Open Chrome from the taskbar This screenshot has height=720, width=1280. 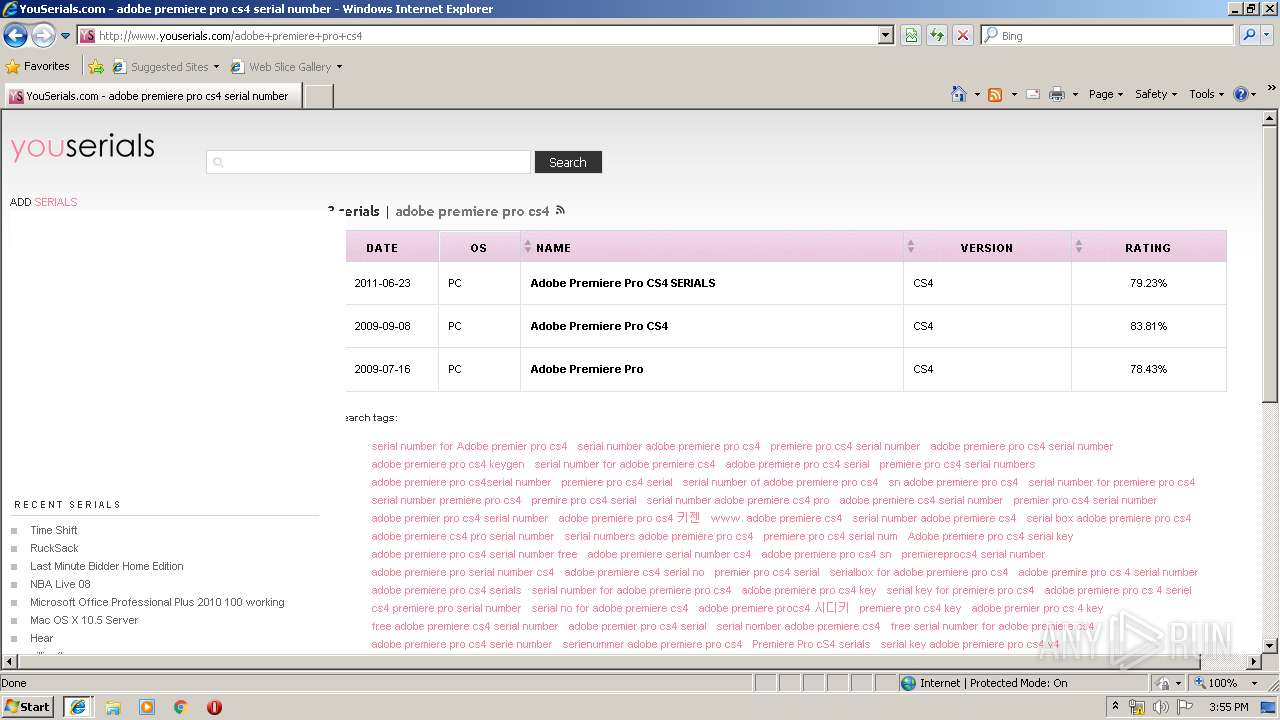click(x=181, y=707)
